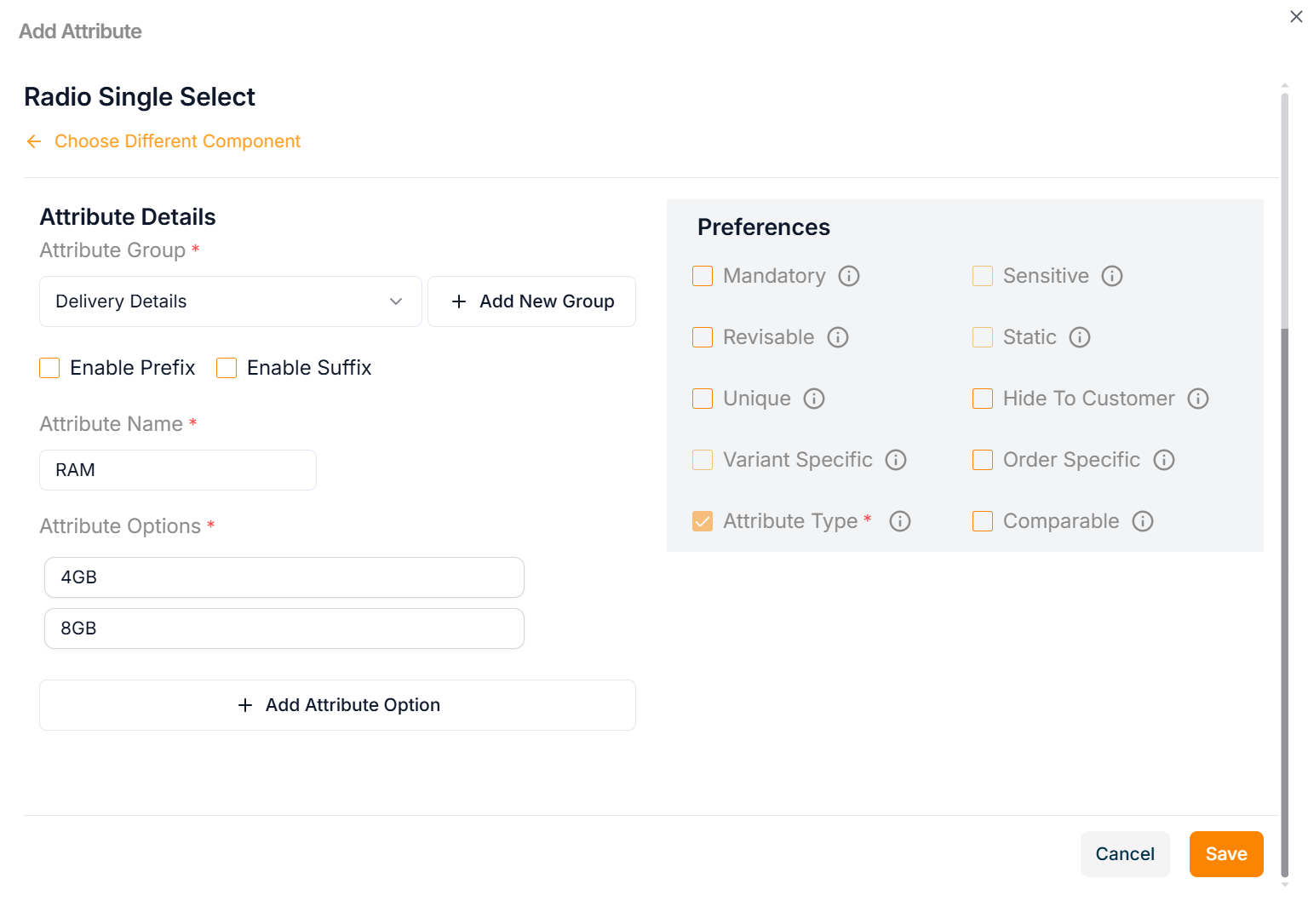Click inside the Attribute Name field

point(177,470)
